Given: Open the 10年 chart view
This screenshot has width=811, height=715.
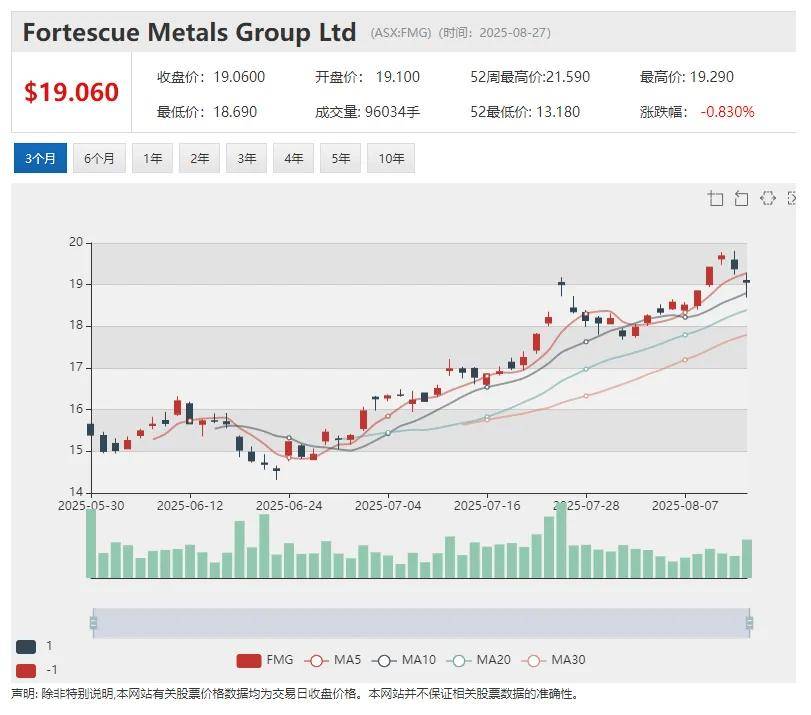Looking at the screenshot, I should click(x=392, y=157).
